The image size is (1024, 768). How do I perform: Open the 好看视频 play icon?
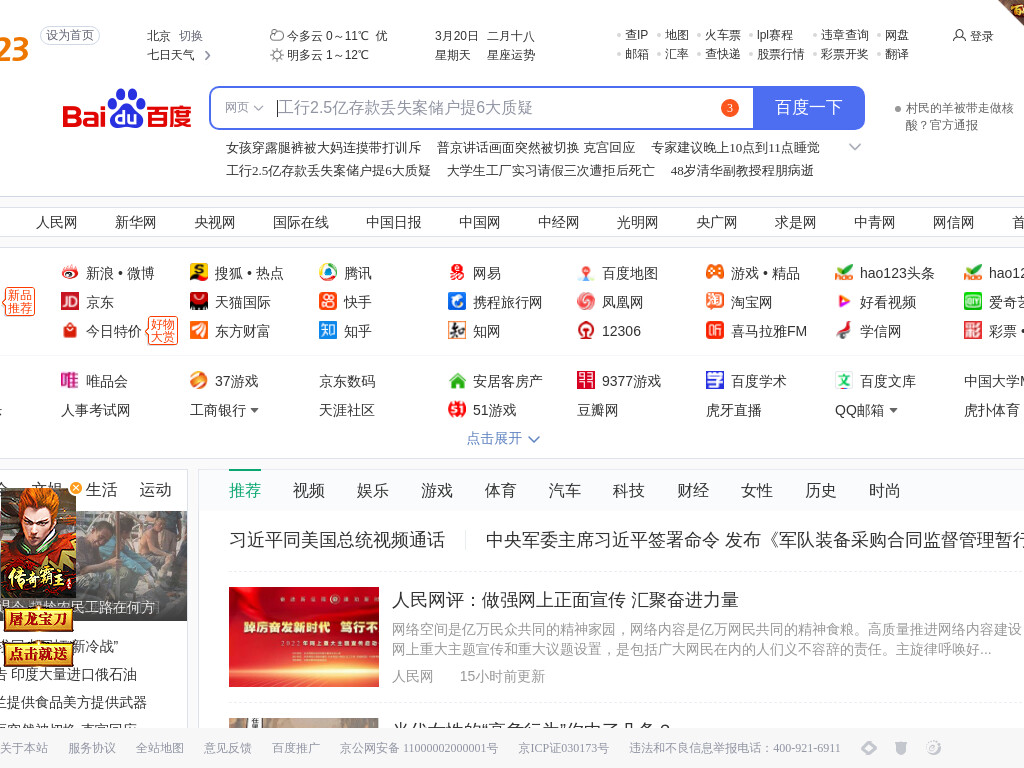[844, 301]
